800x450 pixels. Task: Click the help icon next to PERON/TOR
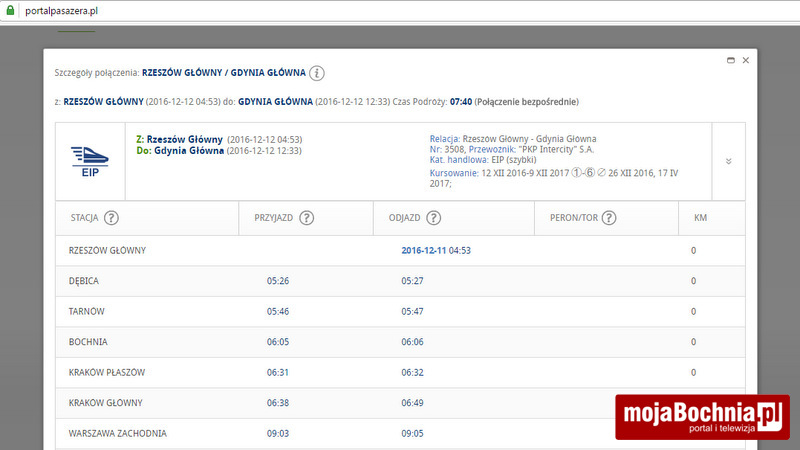pyautogui.click(x=609, y=218)
